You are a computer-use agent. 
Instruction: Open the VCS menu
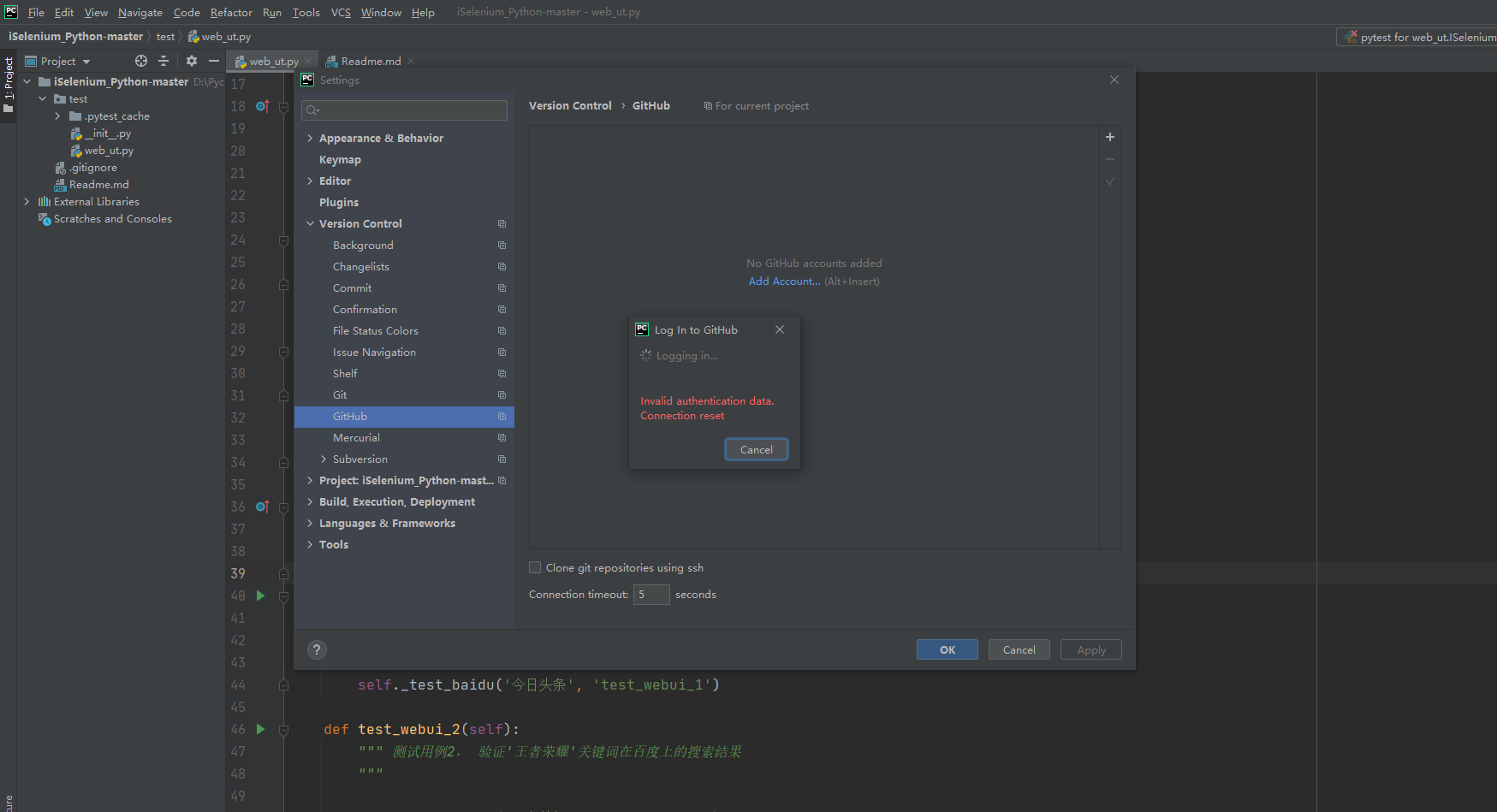coord(341,12)
